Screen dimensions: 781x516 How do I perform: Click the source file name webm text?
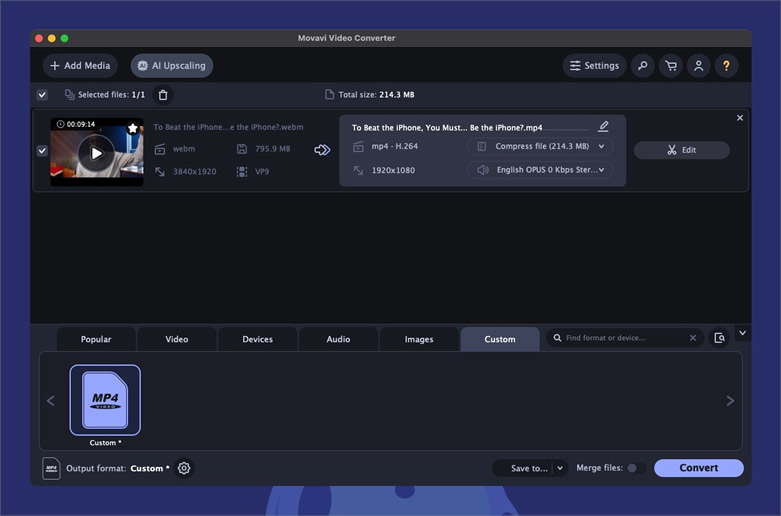click(228, 127)
